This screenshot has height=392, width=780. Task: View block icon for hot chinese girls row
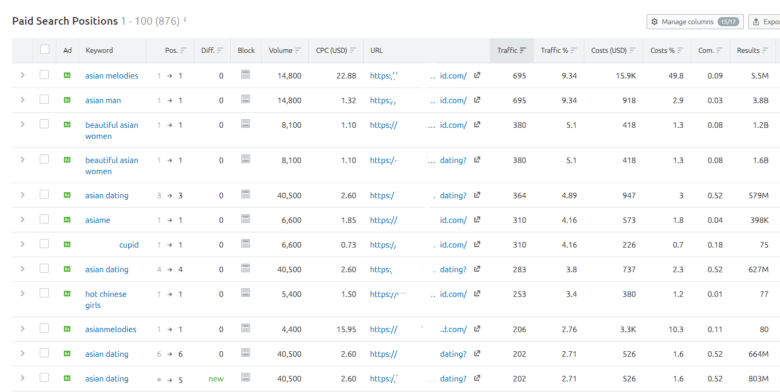pyautogui.click(x=245, y=293)
